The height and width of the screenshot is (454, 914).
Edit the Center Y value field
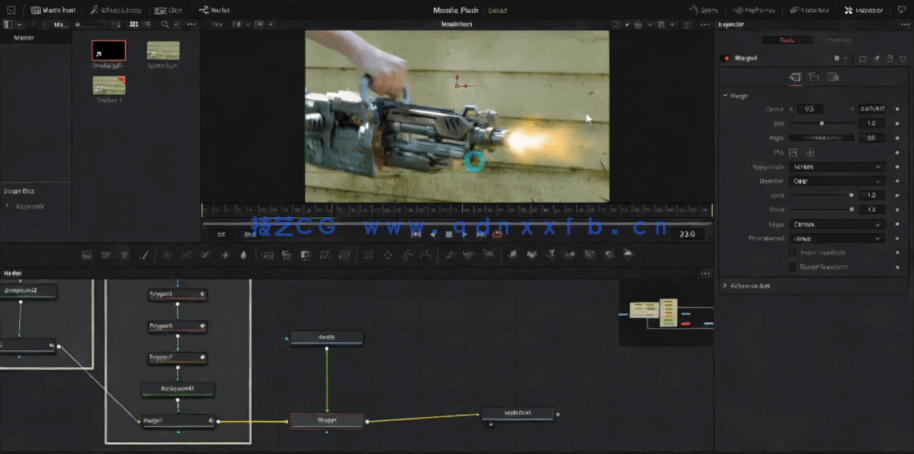872,109
